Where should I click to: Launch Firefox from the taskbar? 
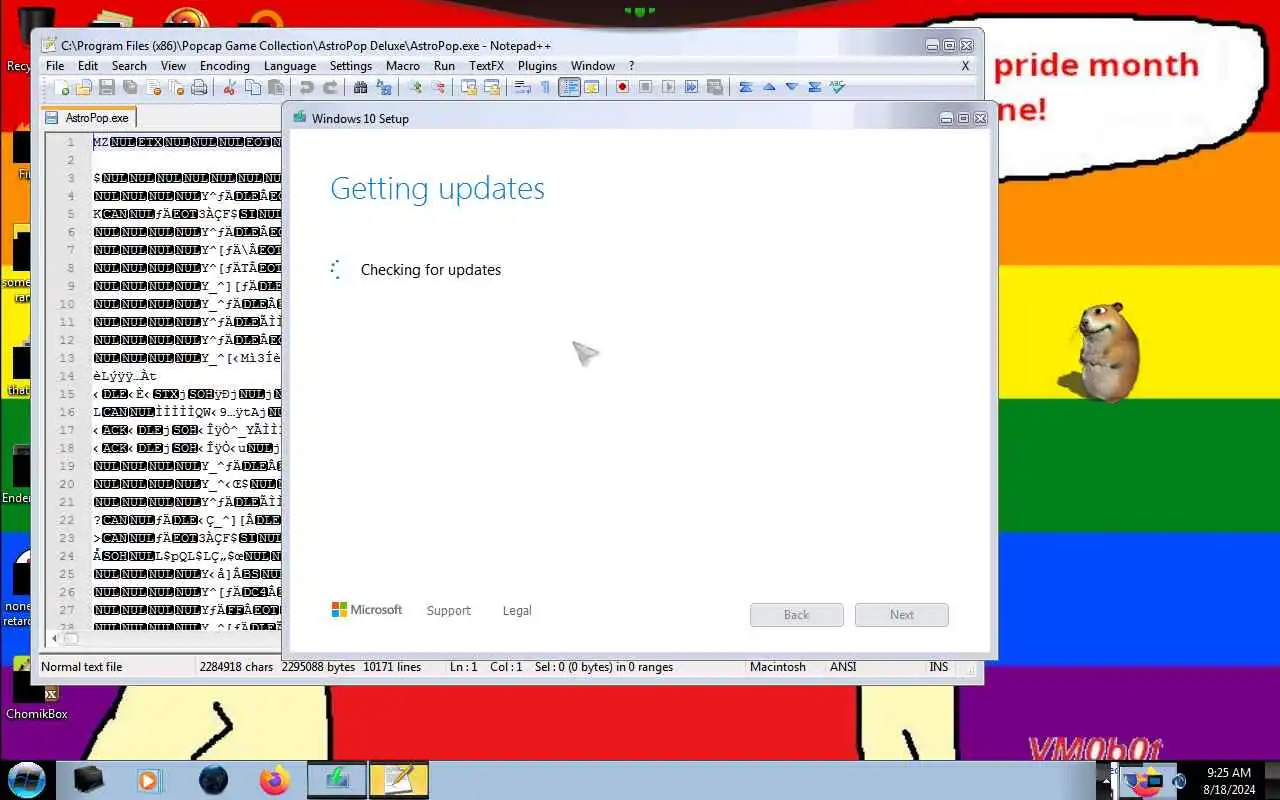point(274,780)
